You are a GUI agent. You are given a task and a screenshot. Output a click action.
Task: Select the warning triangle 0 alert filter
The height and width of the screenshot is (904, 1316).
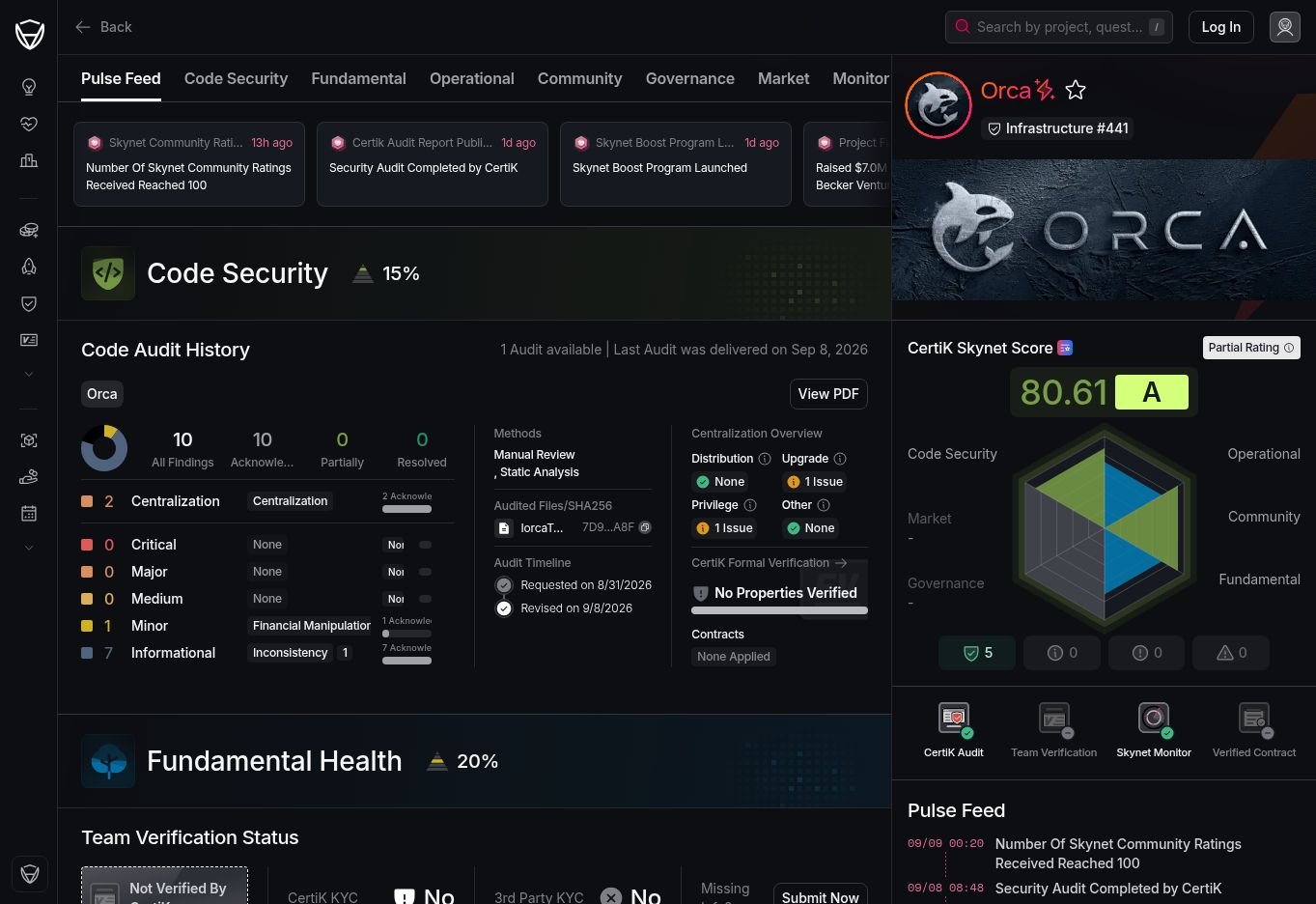click(x=1231, y=653)
